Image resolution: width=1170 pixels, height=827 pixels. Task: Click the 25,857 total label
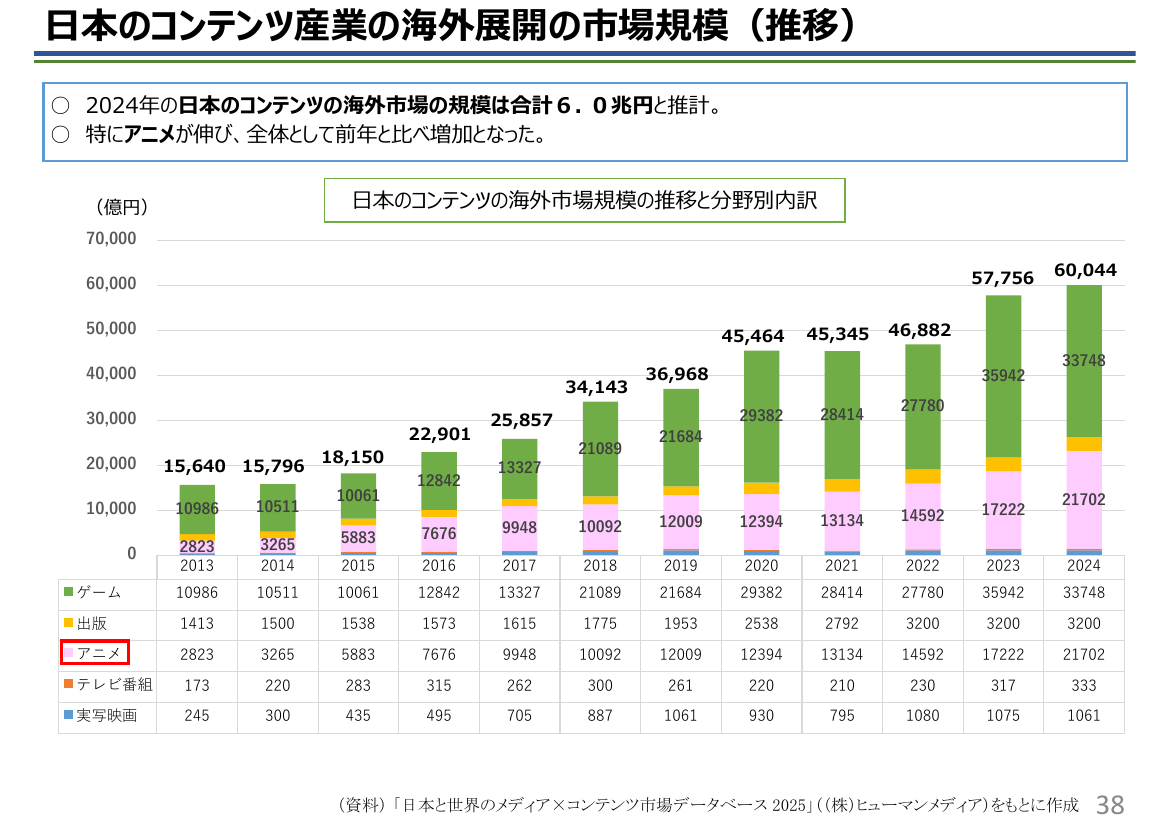pyautogui.click(x=522, y=420)
